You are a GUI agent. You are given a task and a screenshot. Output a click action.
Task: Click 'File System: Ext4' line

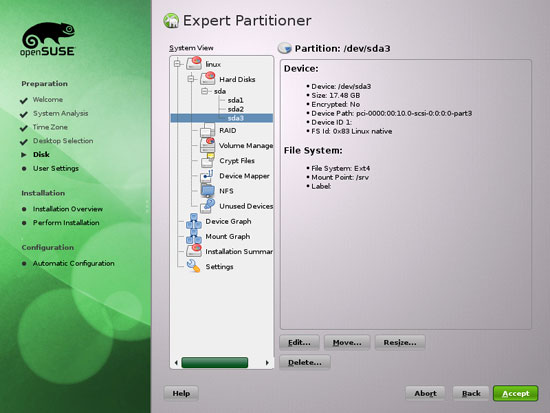(341, 168)
